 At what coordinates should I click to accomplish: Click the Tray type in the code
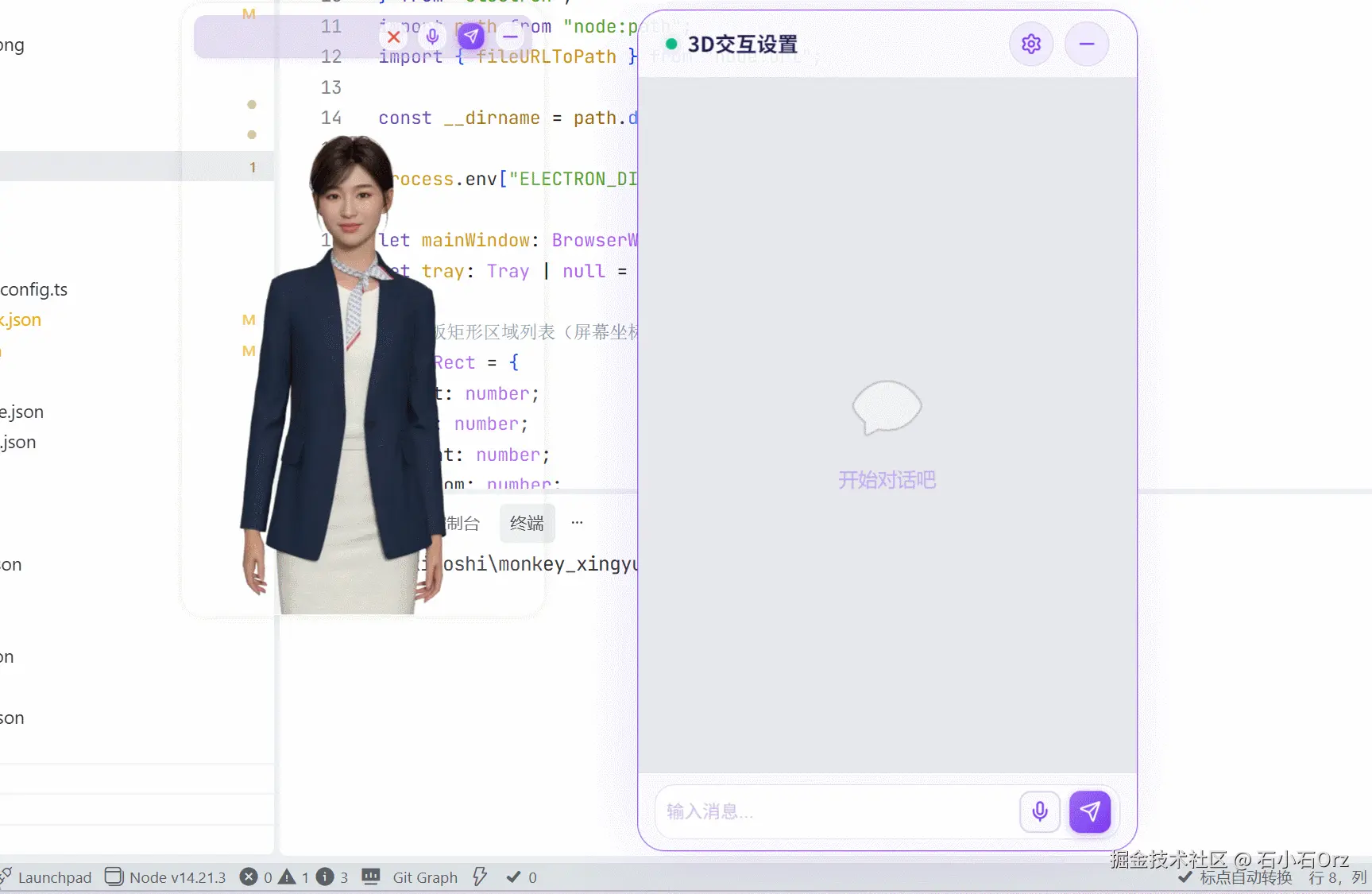508,271
